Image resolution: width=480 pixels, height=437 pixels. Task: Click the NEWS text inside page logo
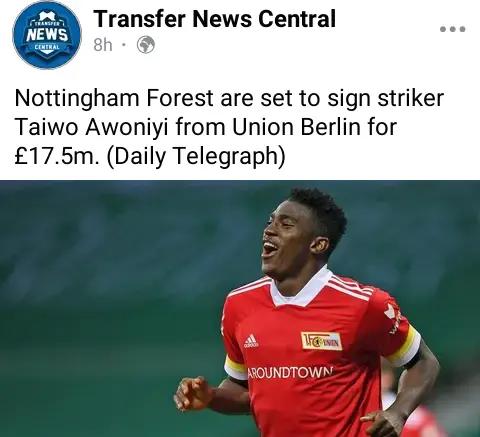pos(47,34)
